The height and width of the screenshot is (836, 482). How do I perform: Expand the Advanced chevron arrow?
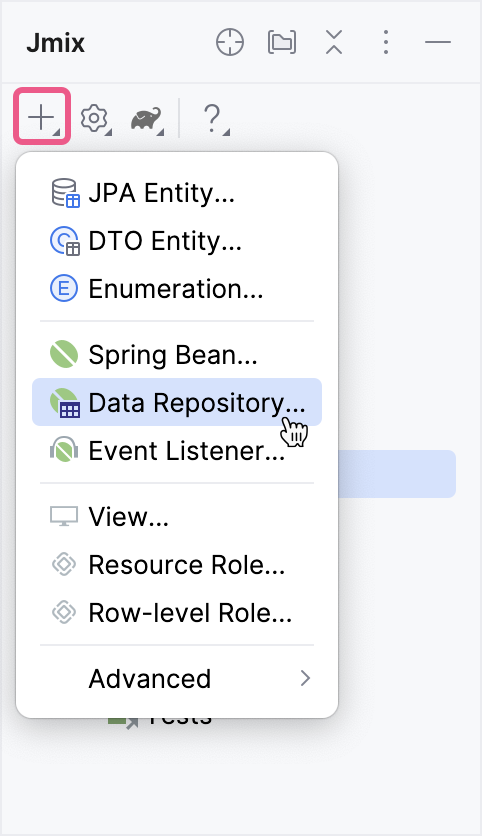305,678
